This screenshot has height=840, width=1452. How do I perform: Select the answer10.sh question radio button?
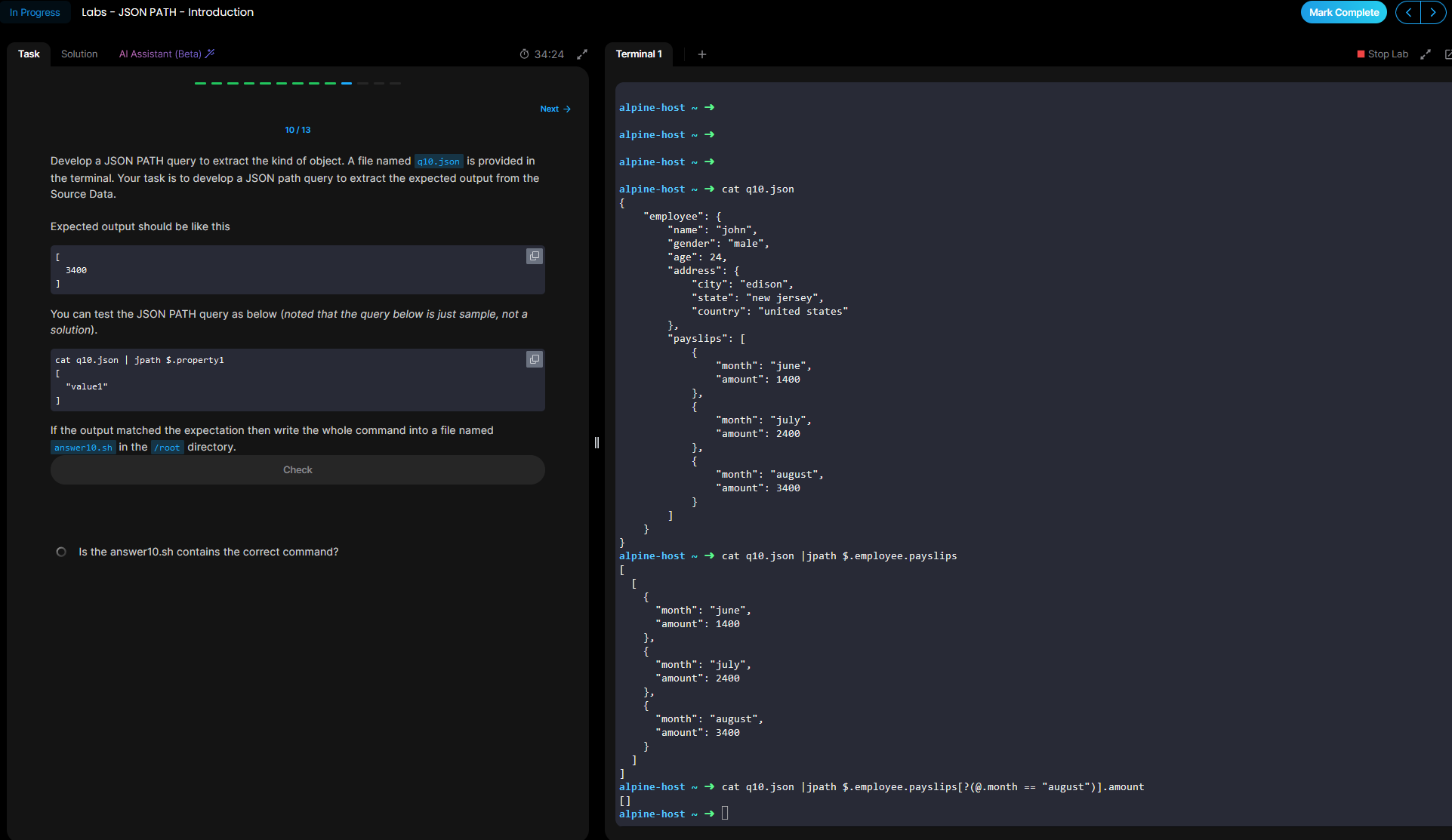coord(61,552)
